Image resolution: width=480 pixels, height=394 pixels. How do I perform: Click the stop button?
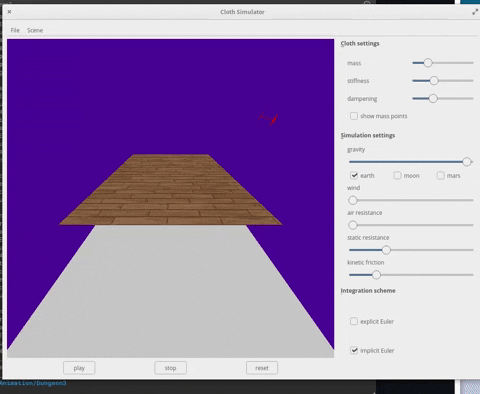click(x=170, y=368)
